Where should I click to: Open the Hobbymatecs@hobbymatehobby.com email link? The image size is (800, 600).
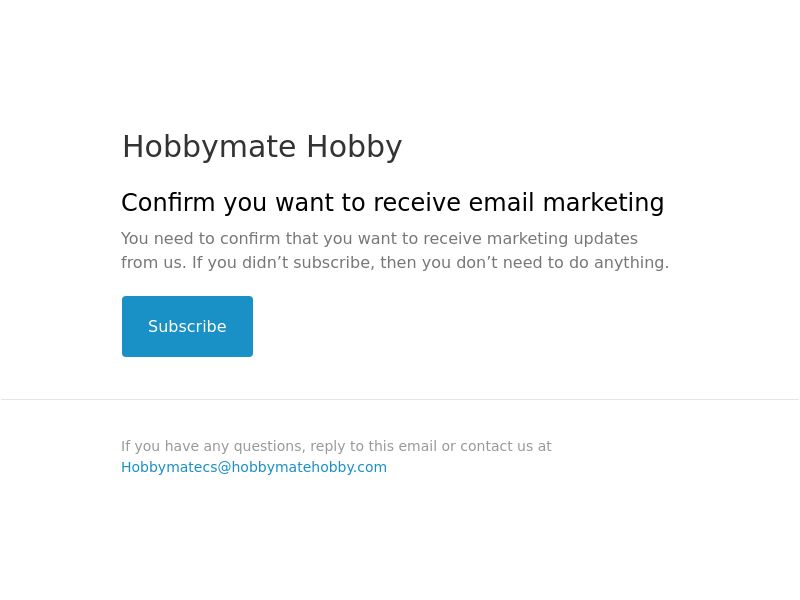coord(254,467)
